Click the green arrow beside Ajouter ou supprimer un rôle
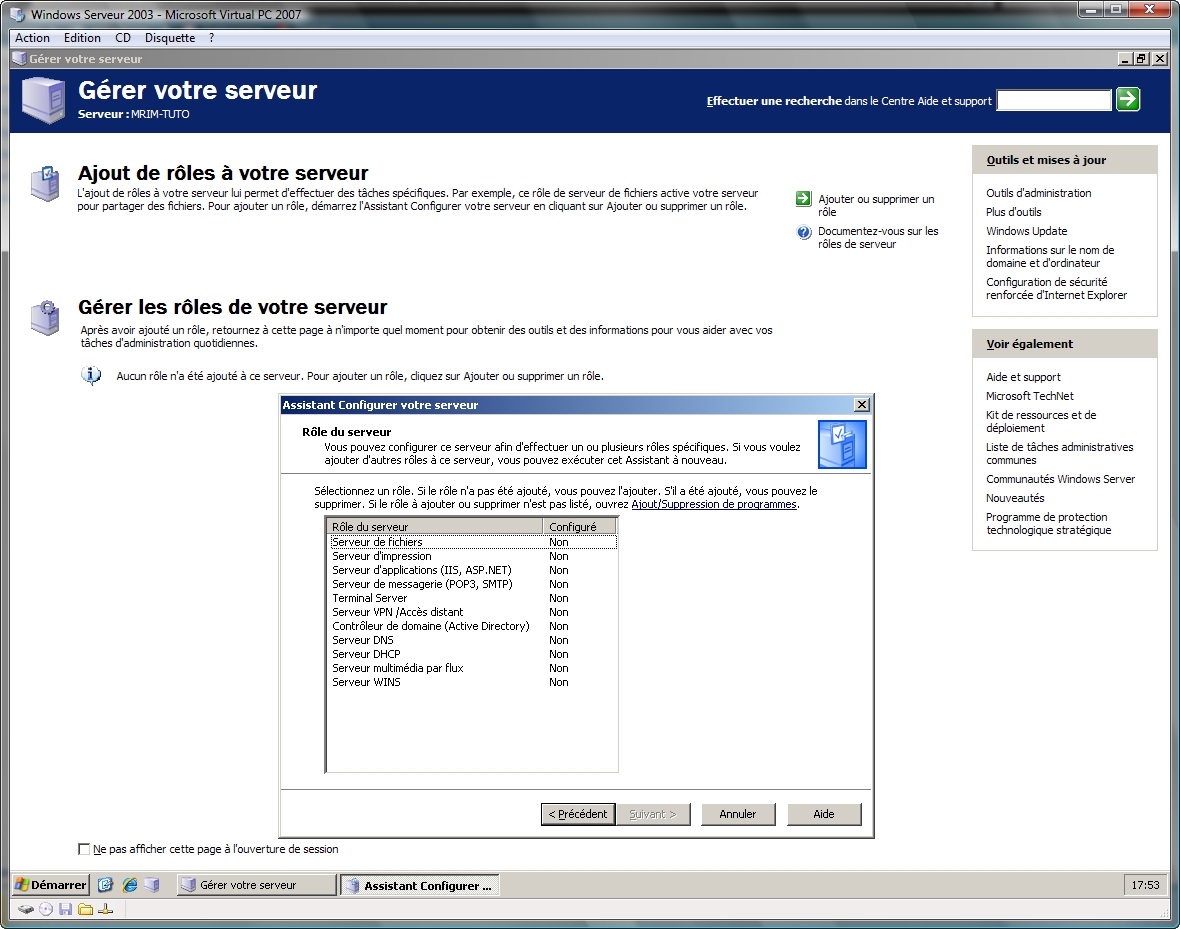The image size is (1180, 929). pyautogui.click(x=803, y=198)
